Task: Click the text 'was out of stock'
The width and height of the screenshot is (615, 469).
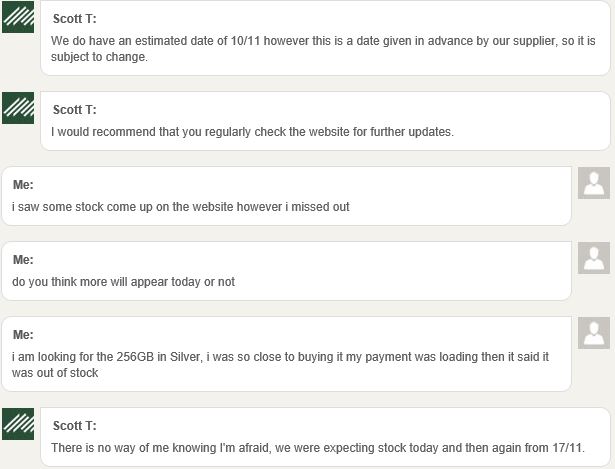Action: coord(55,373)
